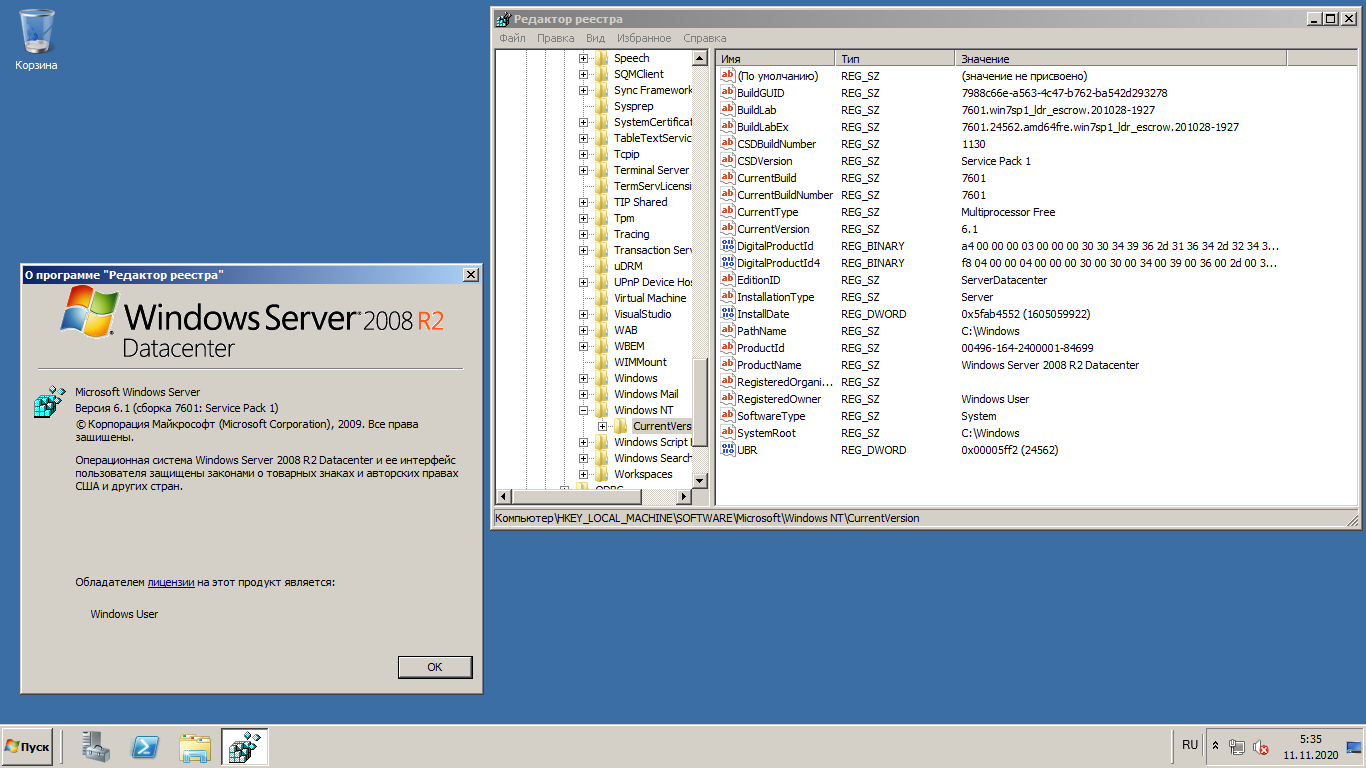Select the Virtual Machine tree item

tap(650, 298)
